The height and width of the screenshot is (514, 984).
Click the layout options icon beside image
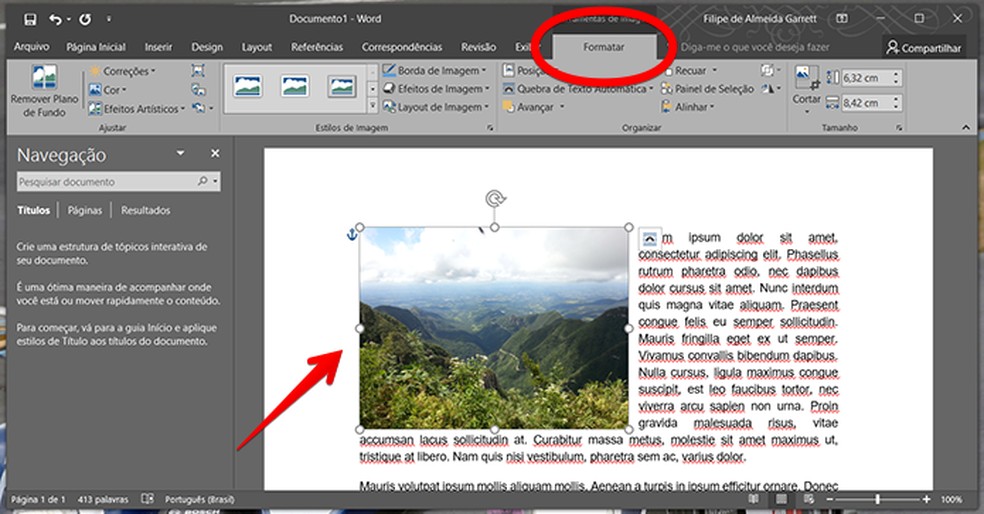pos(649,238)
